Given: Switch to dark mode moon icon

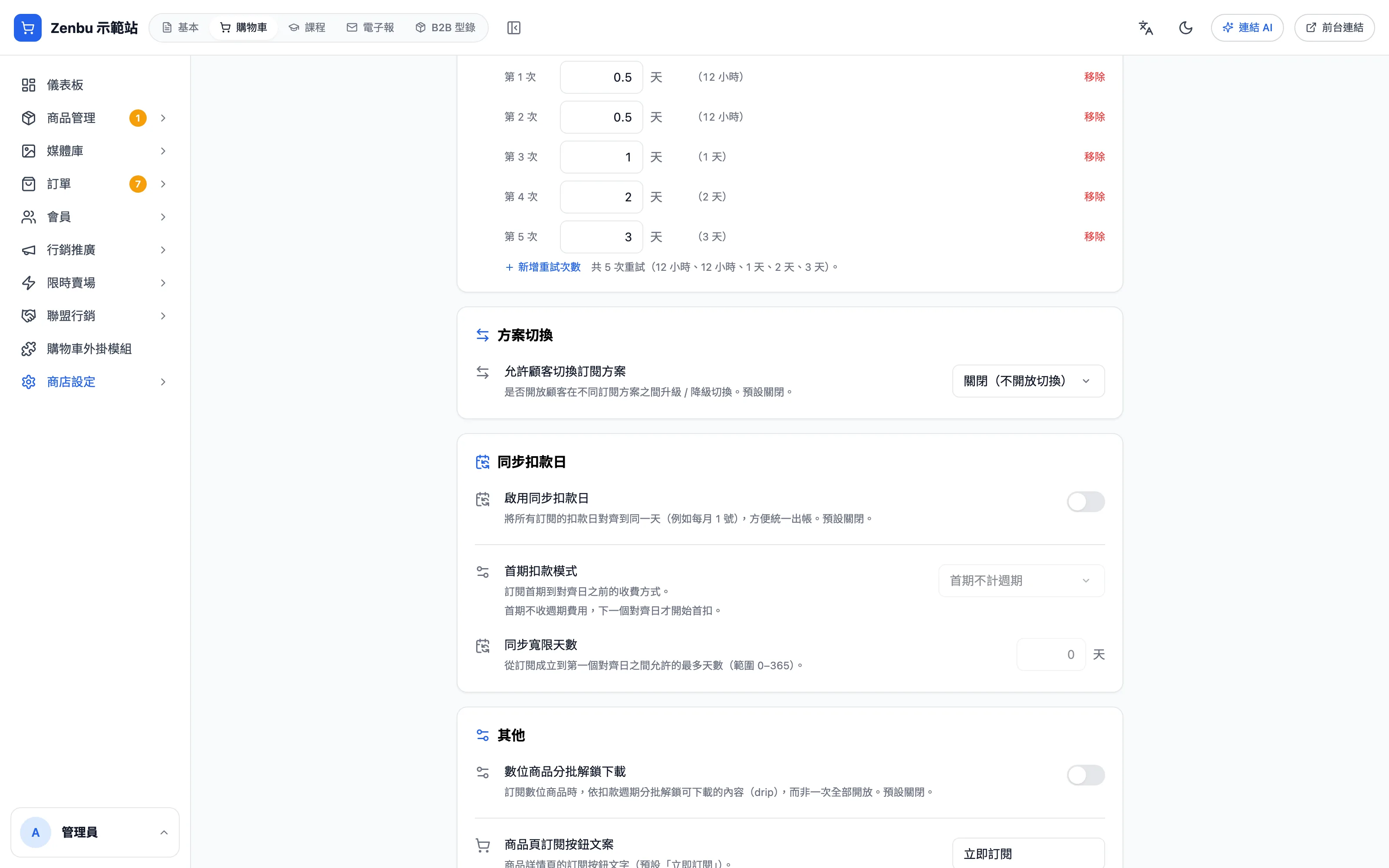Looking at the screenshot, I should click(1186, 27).
